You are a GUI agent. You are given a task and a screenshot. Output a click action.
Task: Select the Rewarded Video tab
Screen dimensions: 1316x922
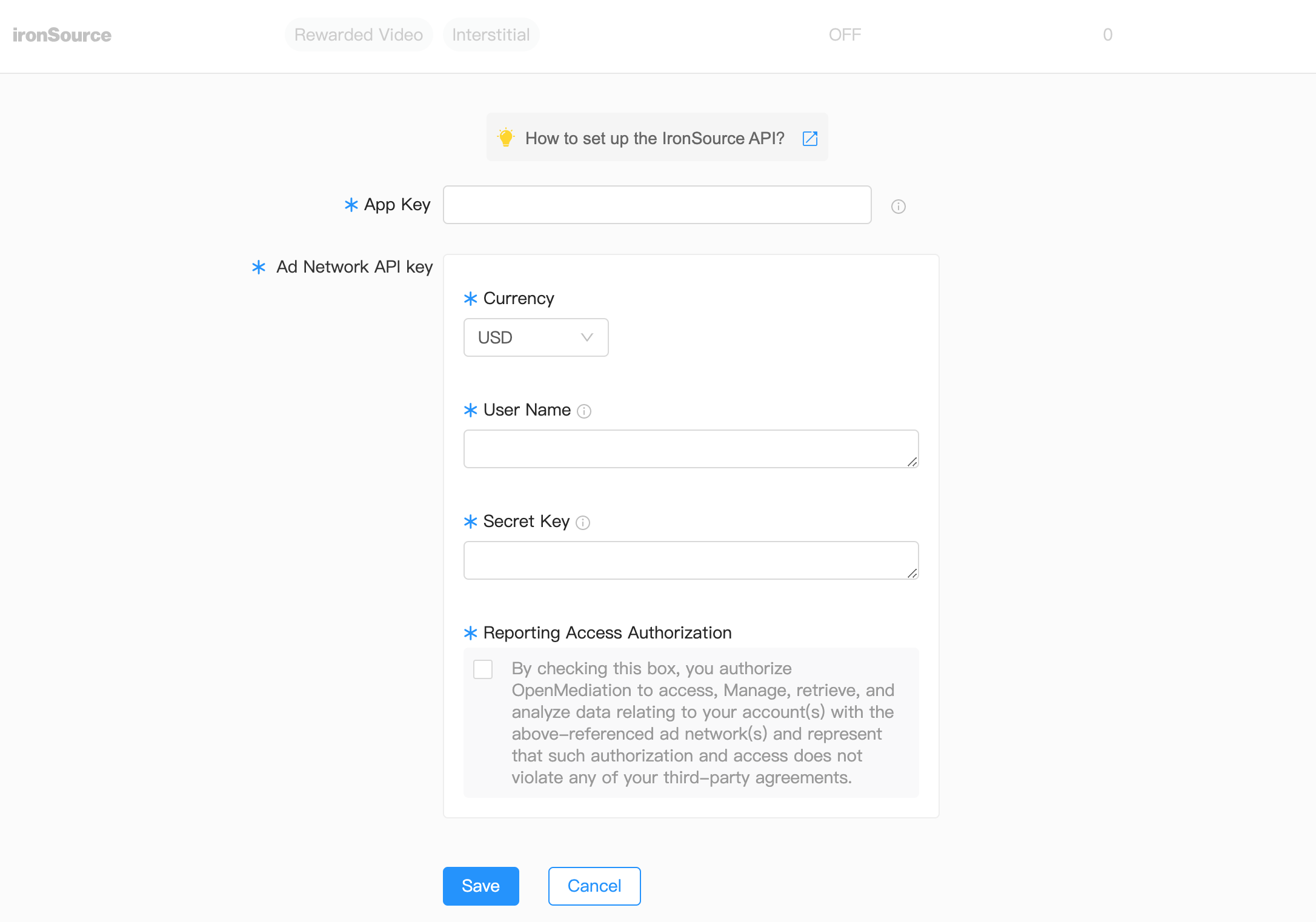click(359, 35)
